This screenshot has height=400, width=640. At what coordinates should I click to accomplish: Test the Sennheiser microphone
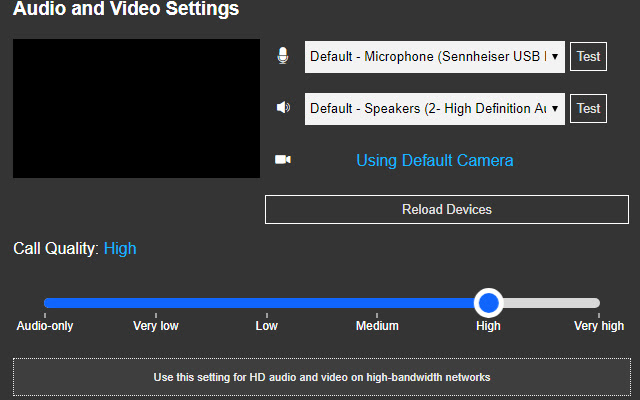click(x=588, y=56)
